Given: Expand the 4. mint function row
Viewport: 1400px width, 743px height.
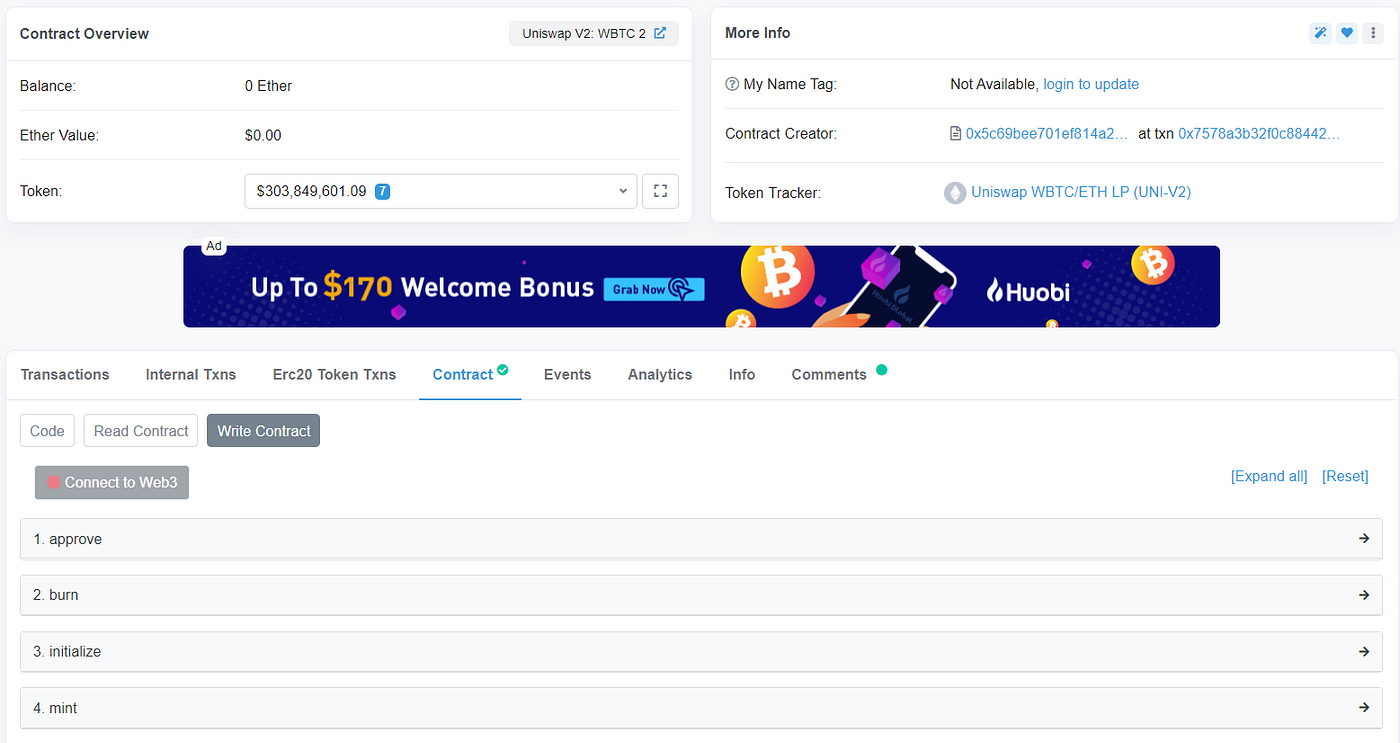Looking at the screenshot, I should point(701,707).
